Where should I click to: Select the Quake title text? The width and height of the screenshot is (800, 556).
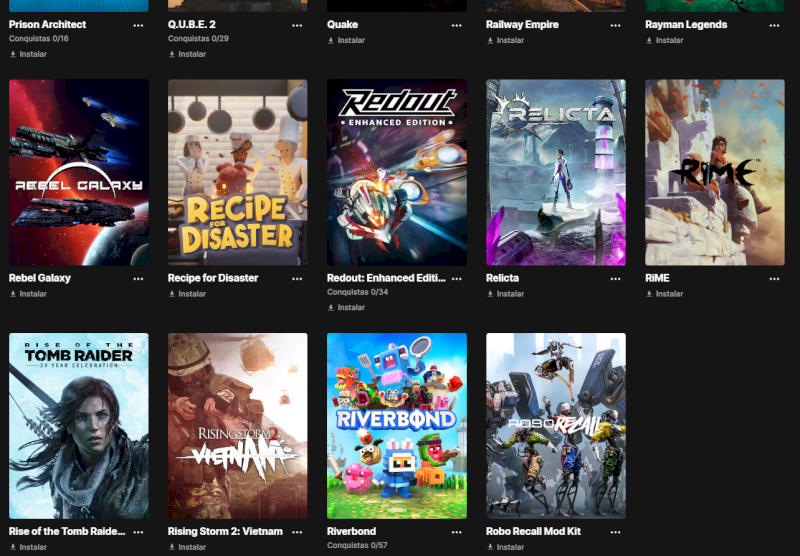pyautogui.click(x=342, y=24)
